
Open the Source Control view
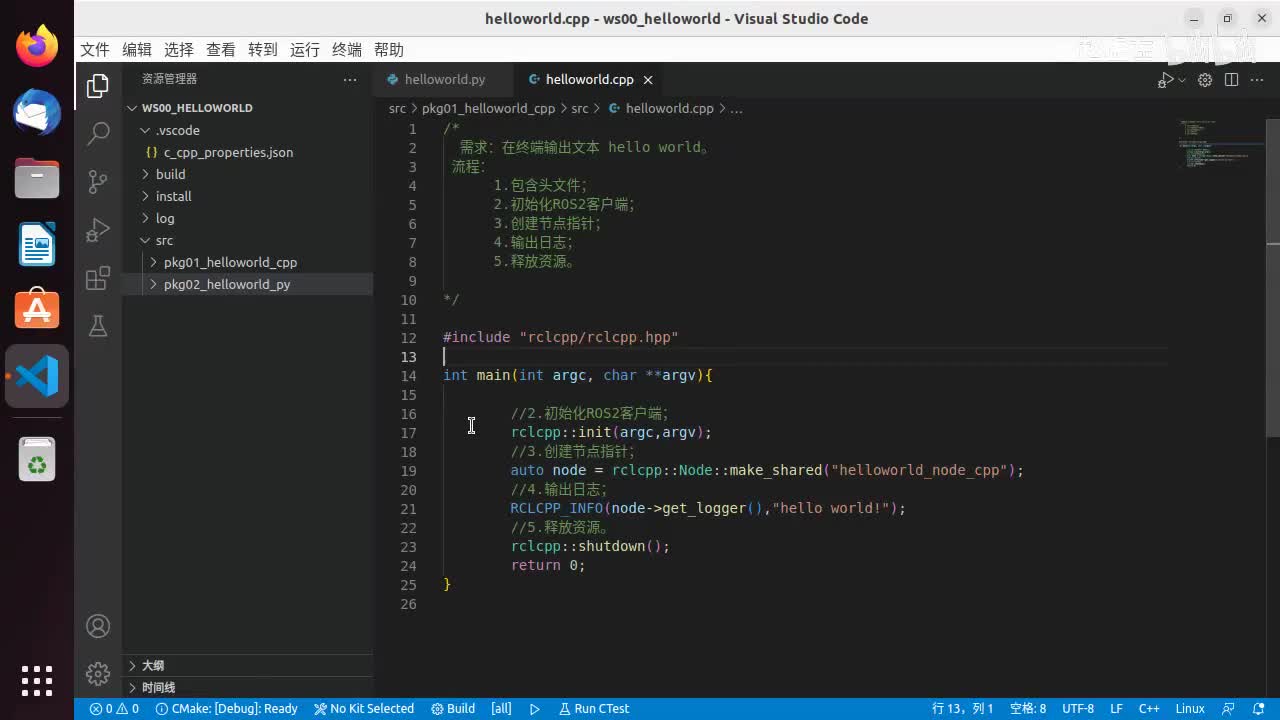coord(98,182)
